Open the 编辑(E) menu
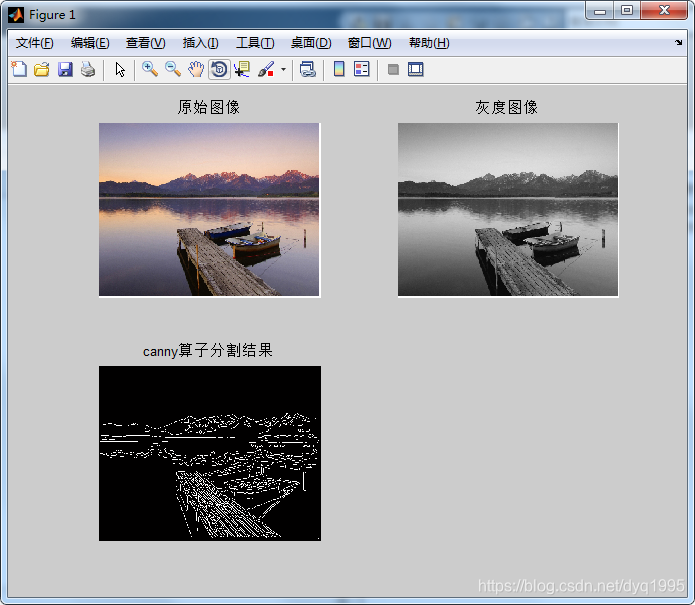Image resolution: width=695 pixels, height=605 pixels. pyautogui.click(x=90, y=43)
